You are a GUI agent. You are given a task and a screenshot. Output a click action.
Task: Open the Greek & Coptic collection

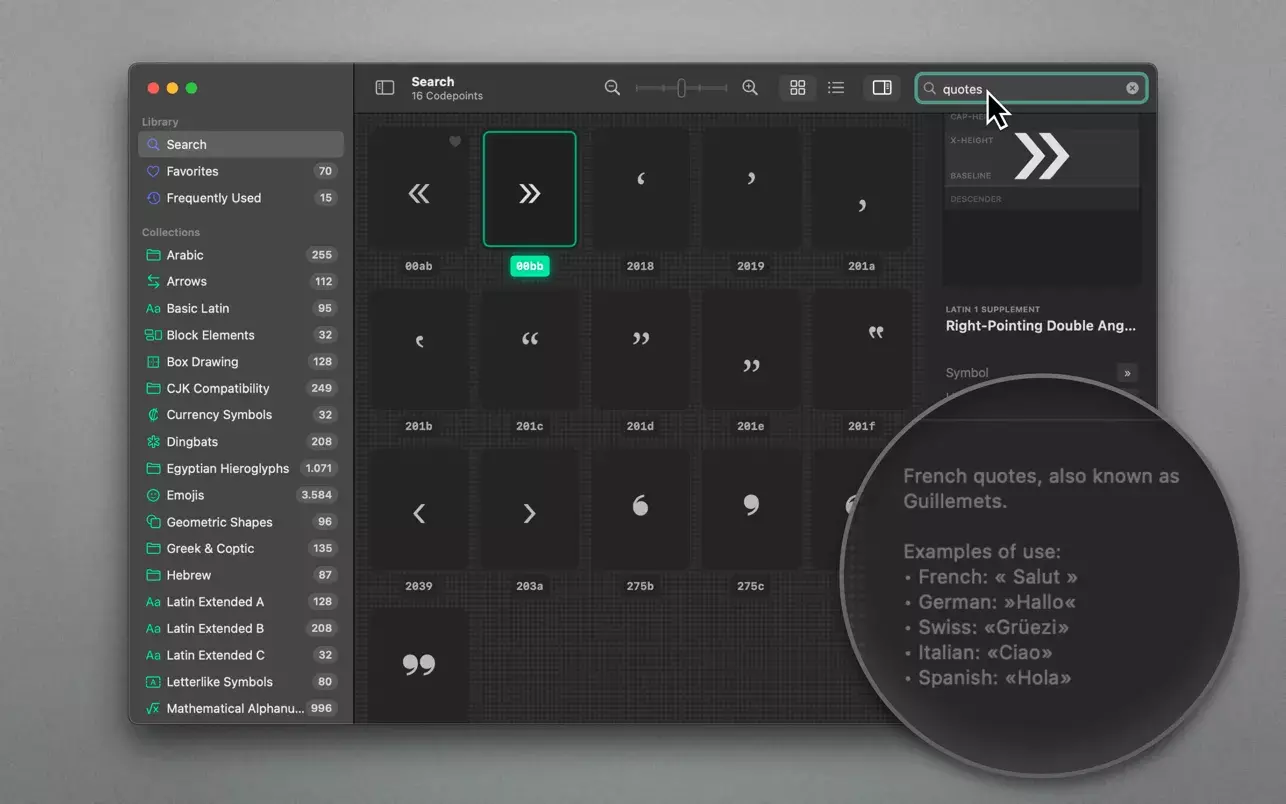[x=207, y=548]
